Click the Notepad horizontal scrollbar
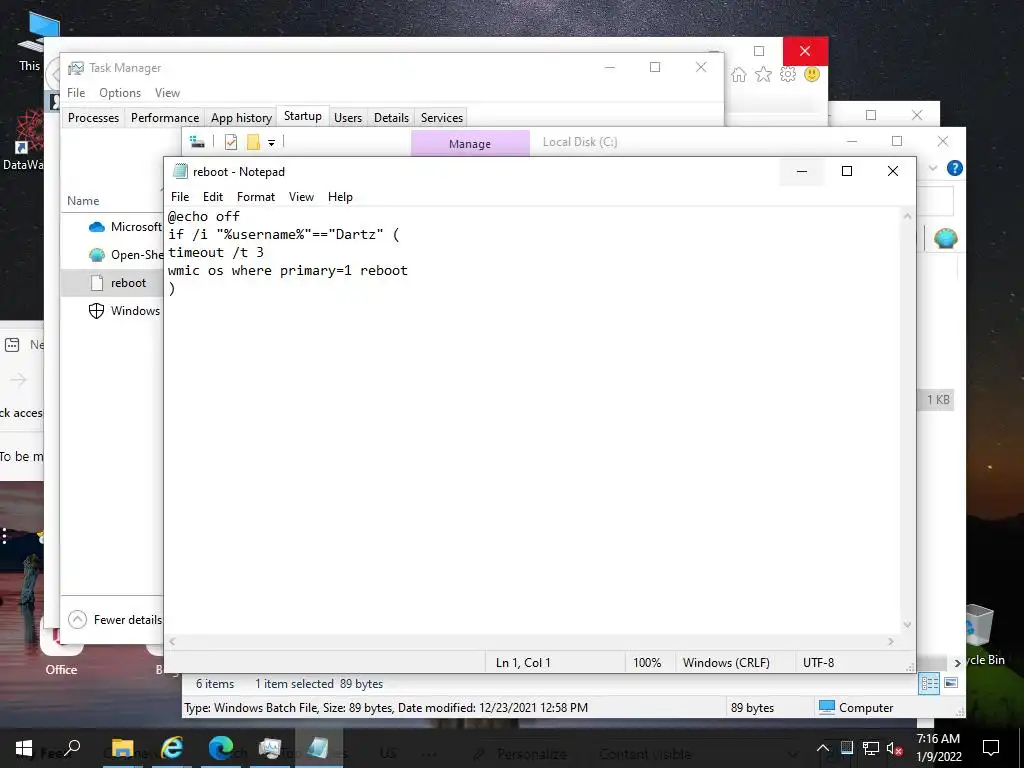The height and width of the screenshot is (768, 1024). click(x=531, y=641)
